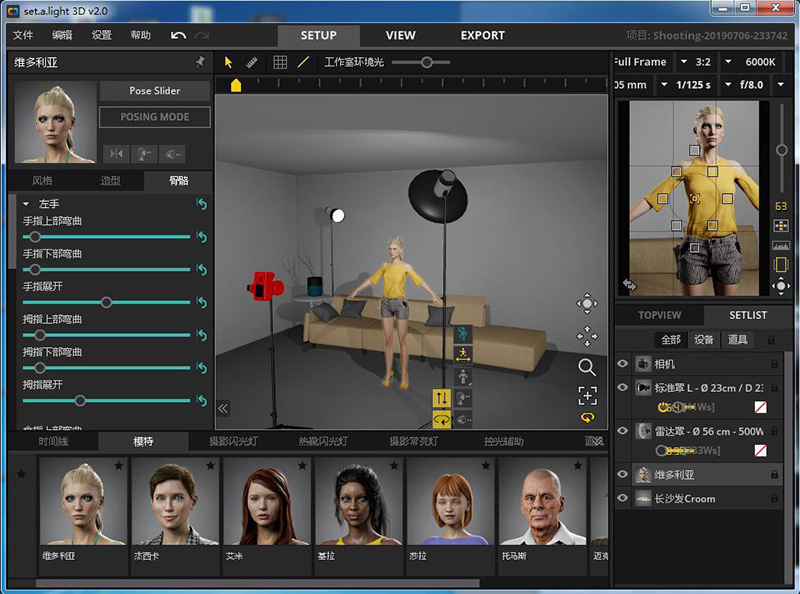This screenshot has width=800, height=594.
Task: Select the arrow pointer tool
Action: (x=228, y=62)
